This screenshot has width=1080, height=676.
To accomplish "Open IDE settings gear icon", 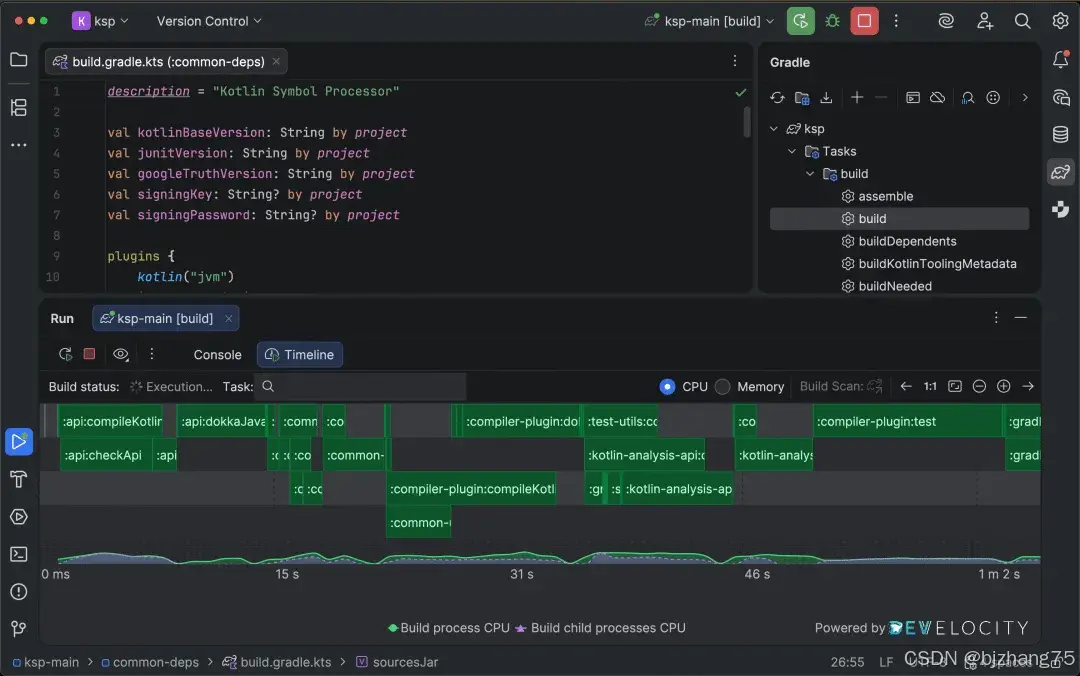I will pos(1060,21).
